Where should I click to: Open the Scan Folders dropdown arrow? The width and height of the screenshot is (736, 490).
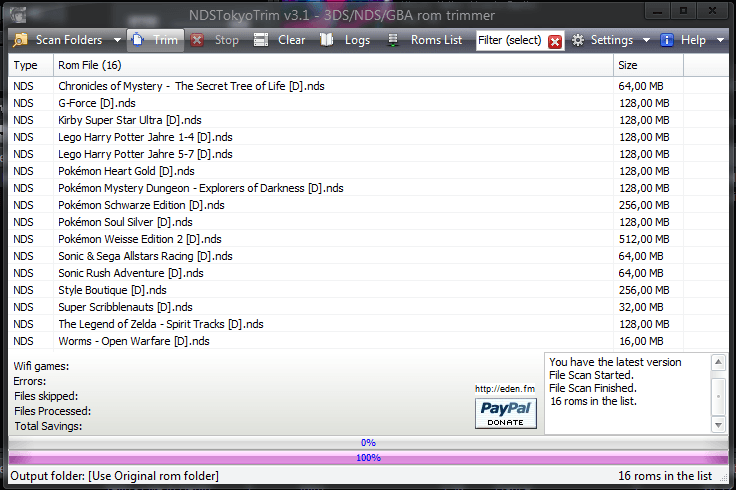click(117, 40)
